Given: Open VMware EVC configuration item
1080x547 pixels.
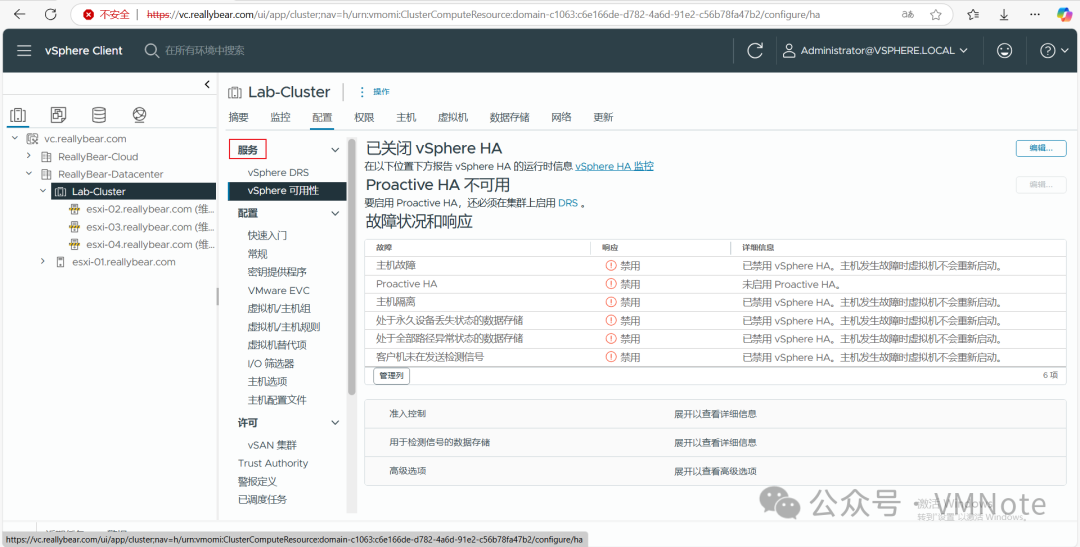Looking at the screenshot, I should (x=278, y=290).
